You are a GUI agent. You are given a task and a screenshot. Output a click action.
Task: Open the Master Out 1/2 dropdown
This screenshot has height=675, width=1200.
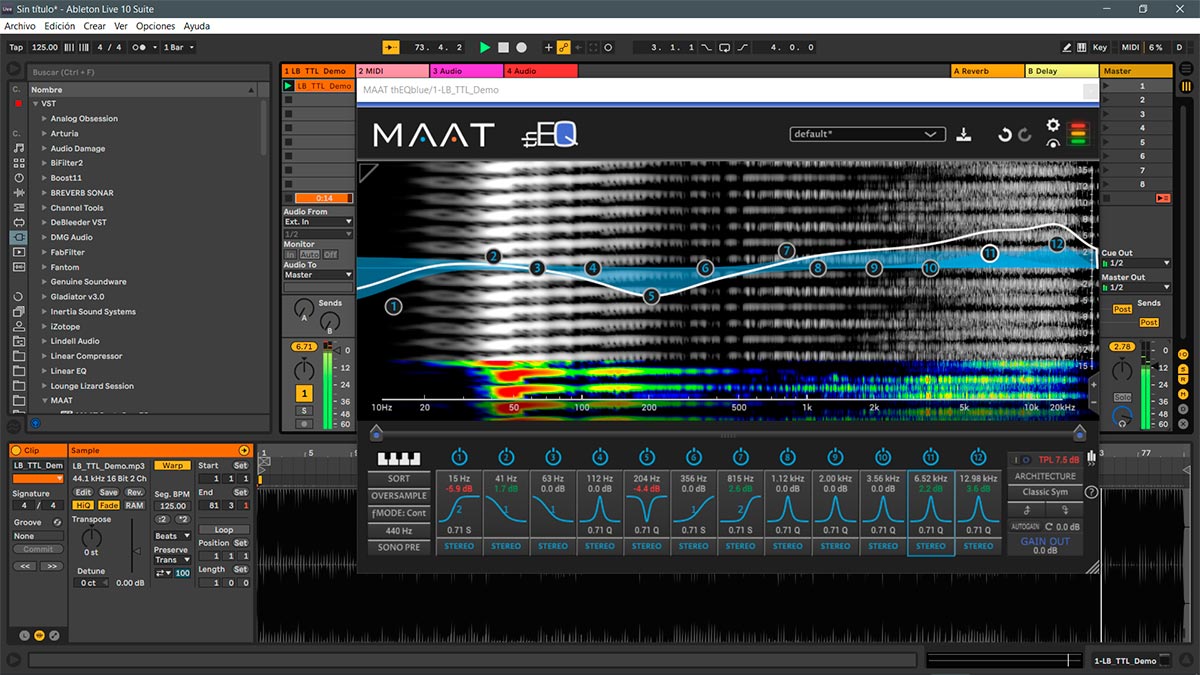[x=1136, y=287]
